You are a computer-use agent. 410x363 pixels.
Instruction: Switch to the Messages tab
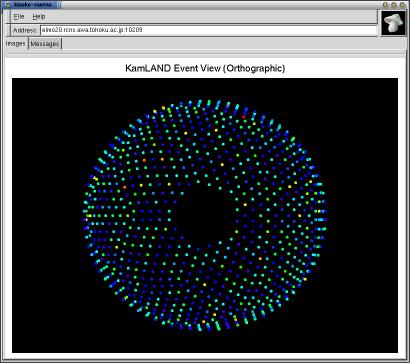pyautogui.click(x=45, y=44)
